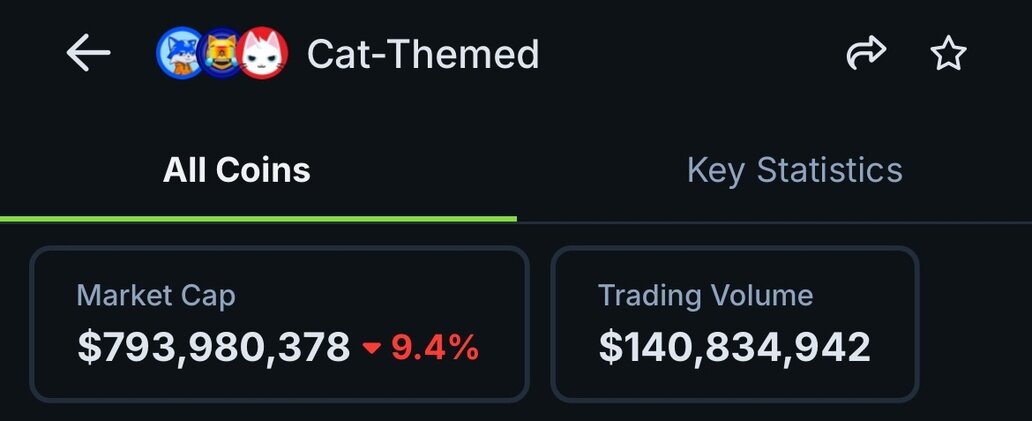
Task: Click the $140,834,942 trading volume value
Action: click(x=735, y=347)
